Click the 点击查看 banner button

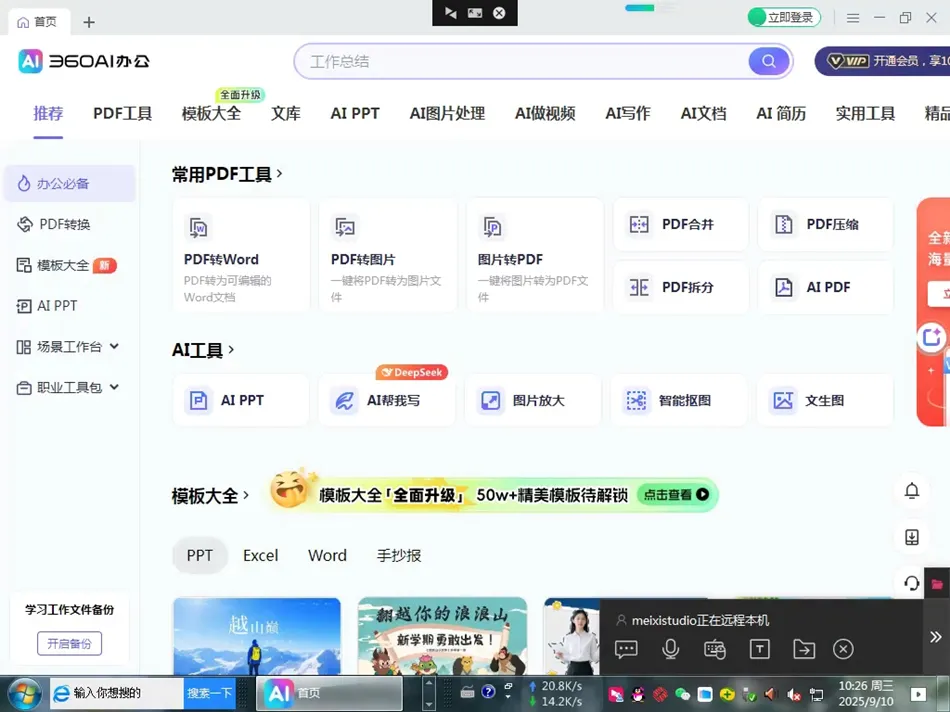tap(676, 494)
